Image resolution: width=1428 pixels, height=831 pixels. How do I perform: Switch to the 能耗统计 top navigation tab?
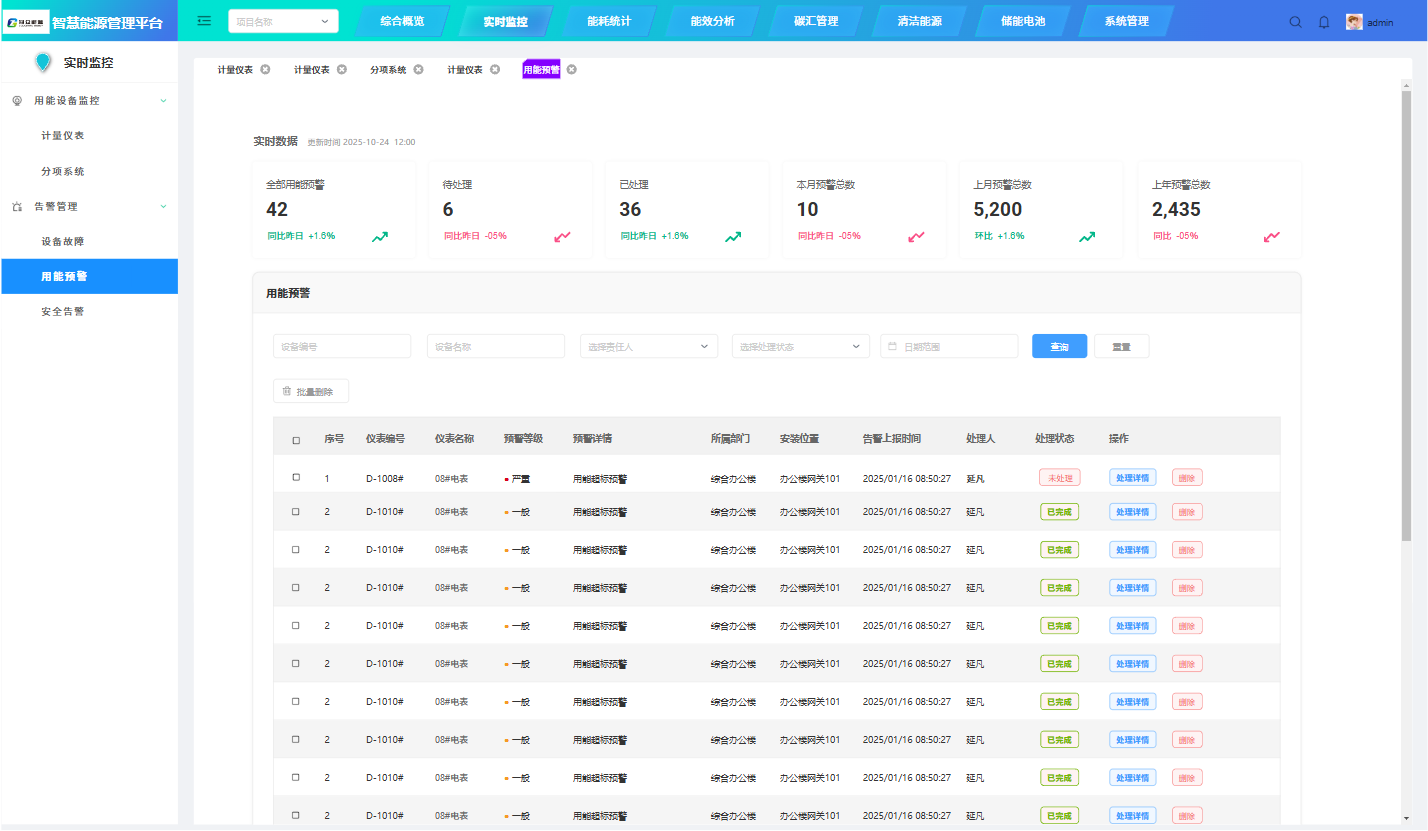pos(608,21)
